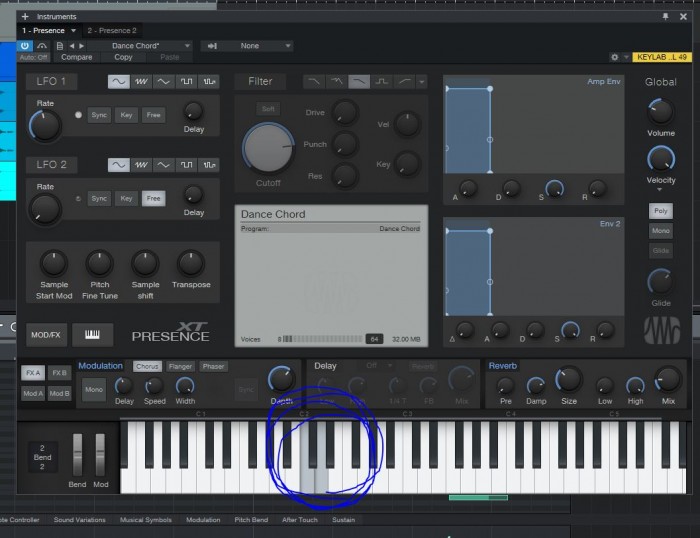
Task: Select sine waveform for LFO 1
Action: coord(119,81)
